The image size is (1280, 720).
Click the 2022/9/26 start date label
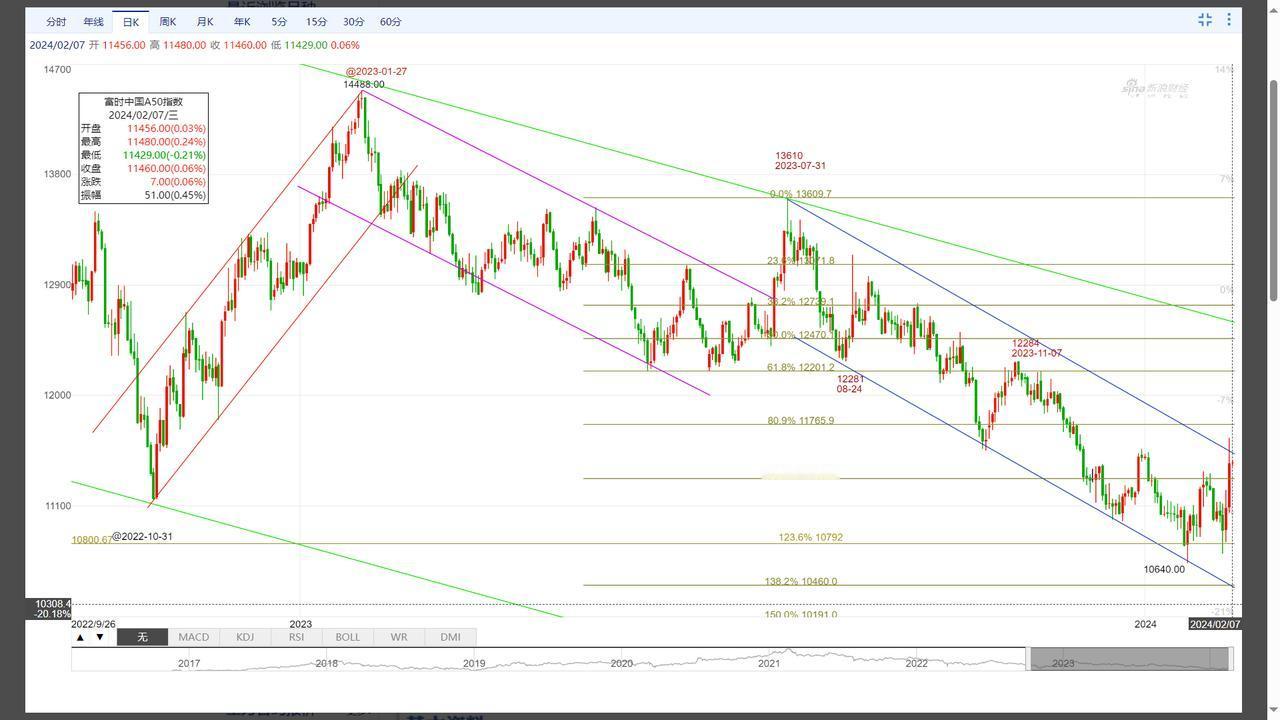point(93,624)
